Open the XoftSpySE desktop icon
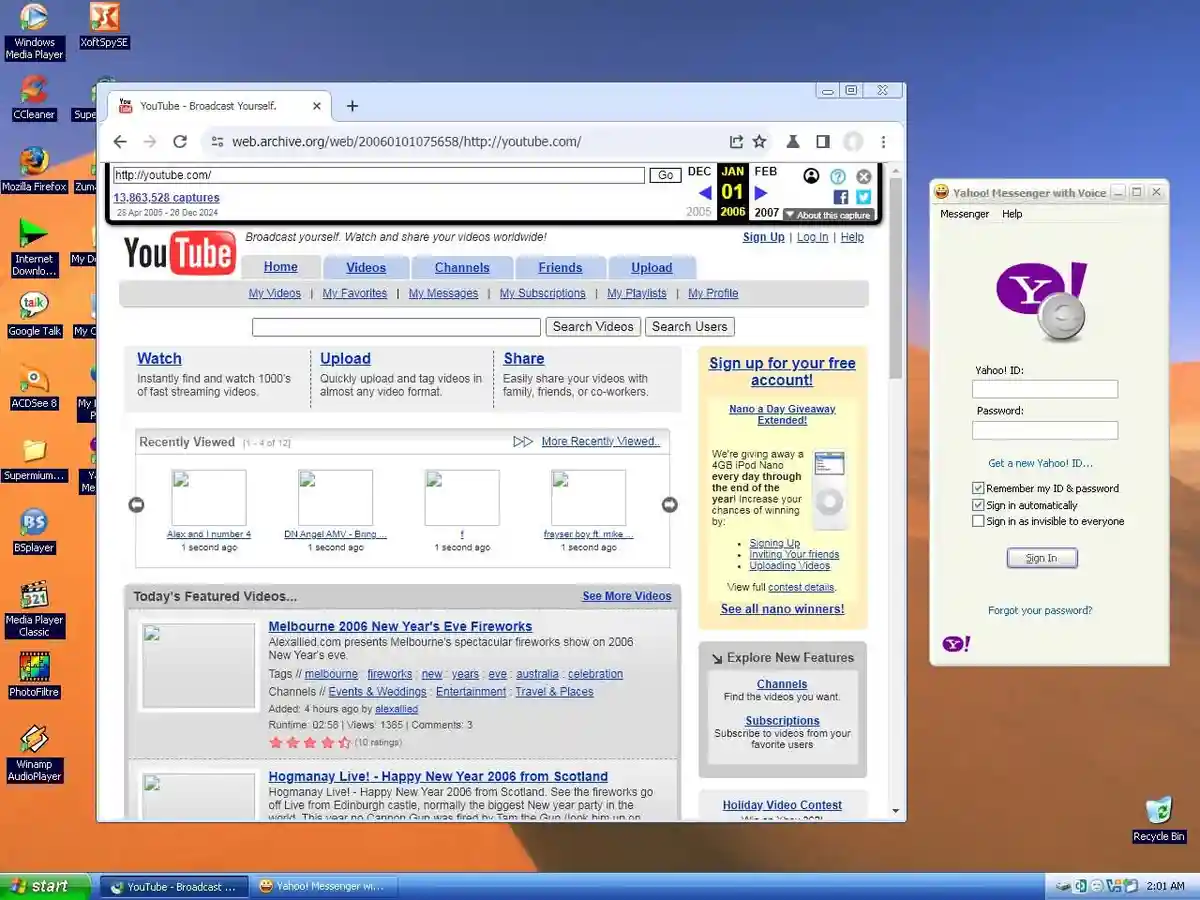This screenshot has height=900, width=1200. [104, 26]
